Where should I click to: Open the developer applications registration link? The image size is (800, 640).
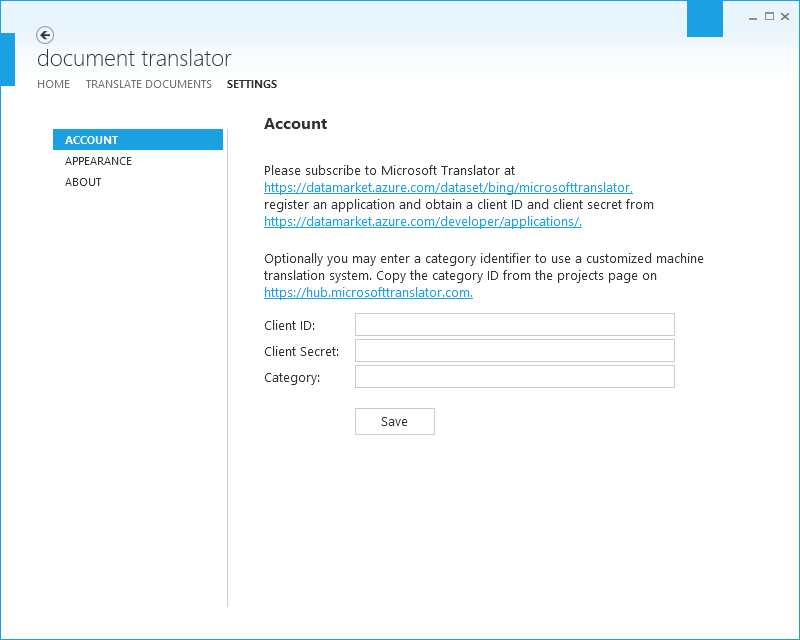[422, 221]
